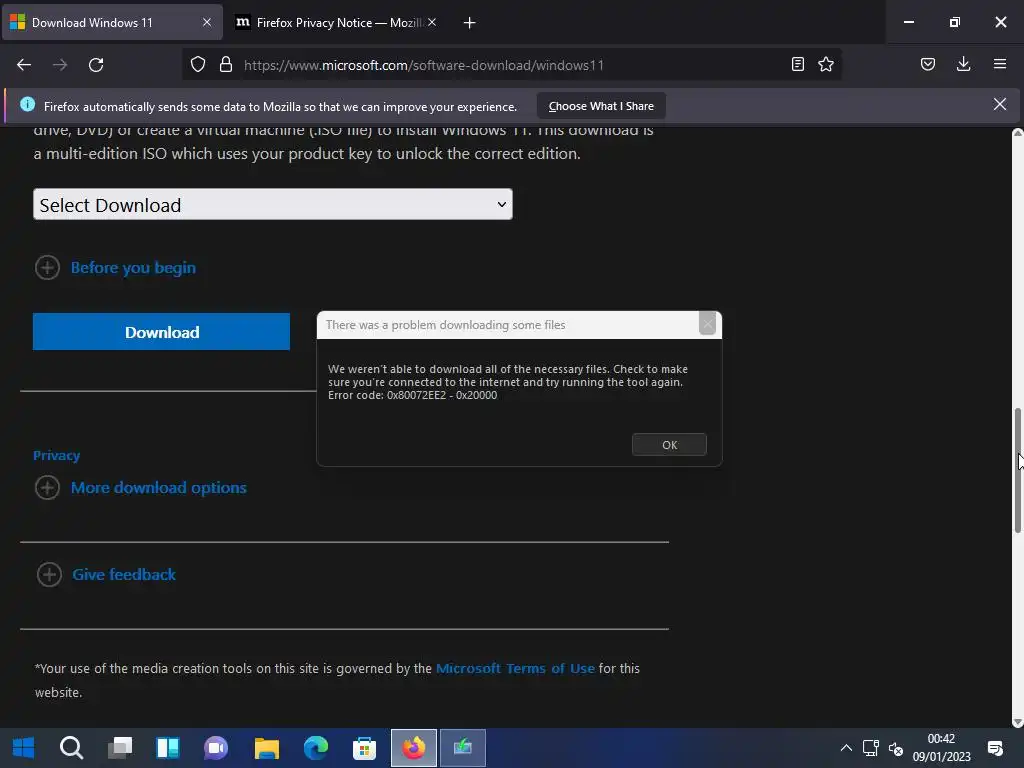Reload the current page

pos(96,65)
